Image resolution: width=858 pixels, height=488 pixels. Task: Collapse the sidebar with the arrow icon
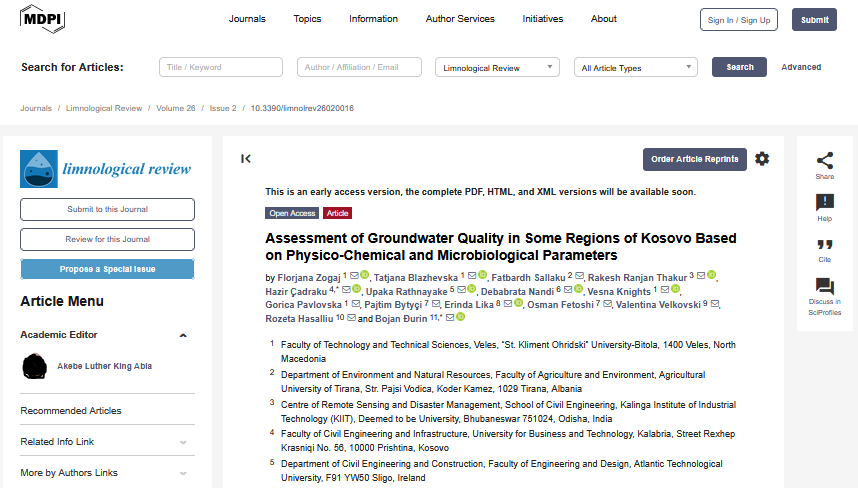click(x=246, y=158)
